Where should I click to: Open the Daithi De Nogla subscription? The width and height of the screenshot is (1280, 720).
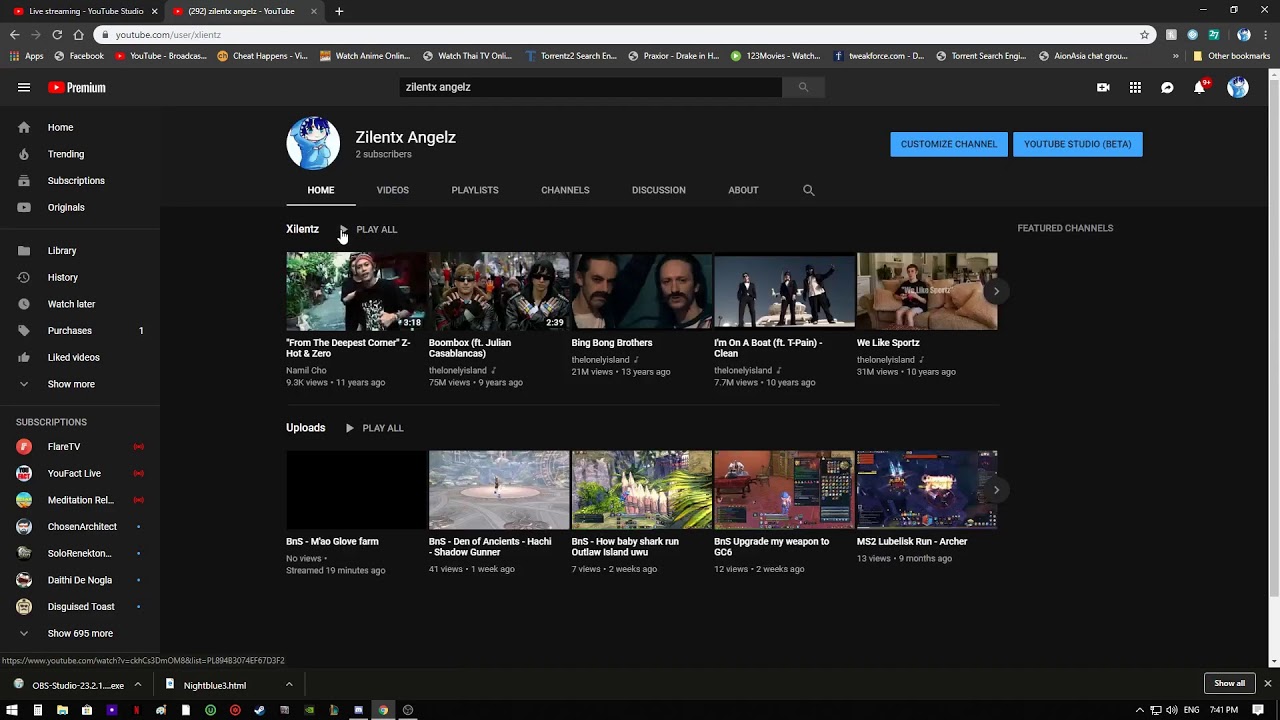click(x=80, y=580)
